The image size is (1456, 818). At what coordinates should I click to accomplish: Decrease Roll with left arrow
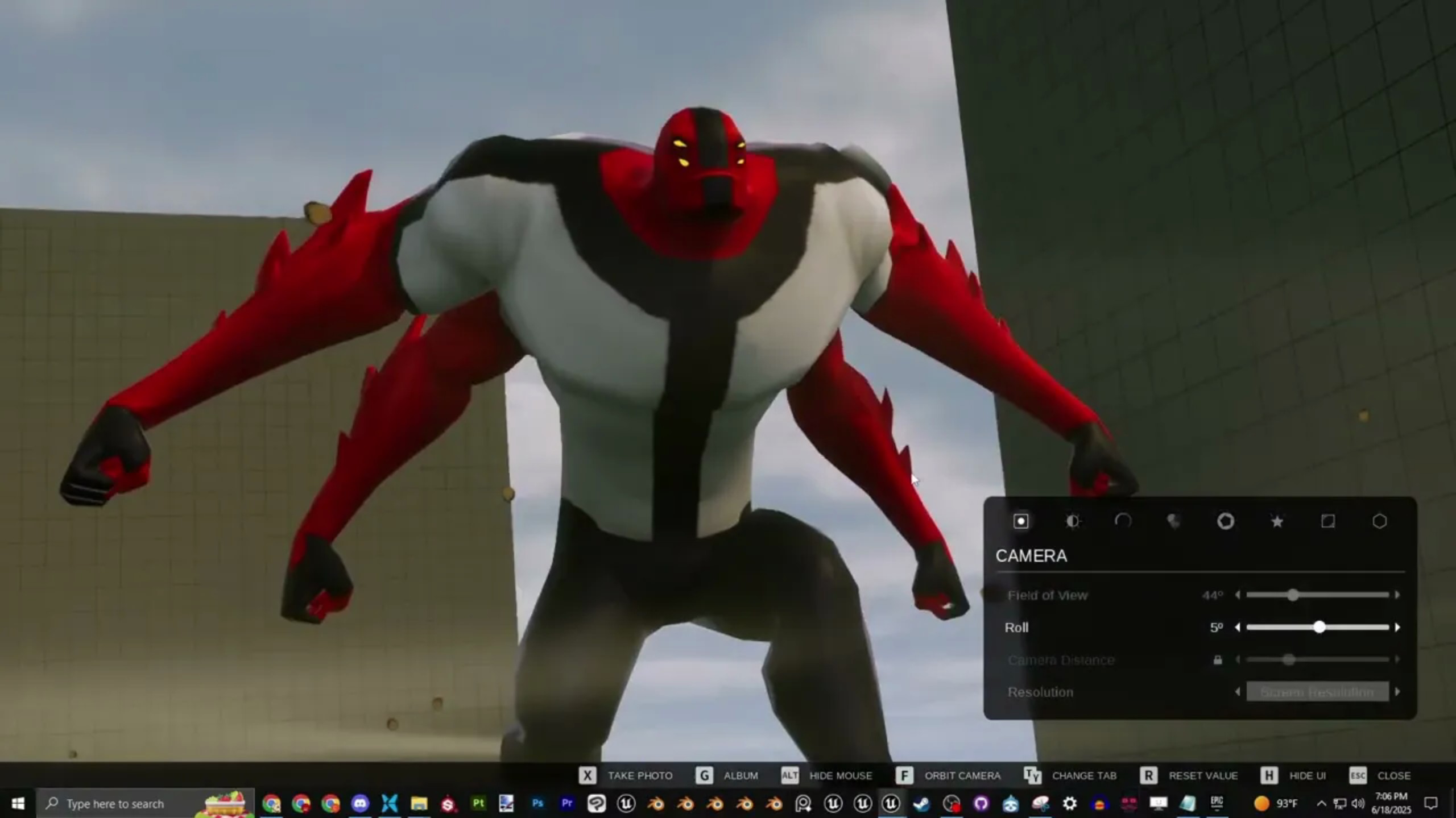click(1238, 628)
